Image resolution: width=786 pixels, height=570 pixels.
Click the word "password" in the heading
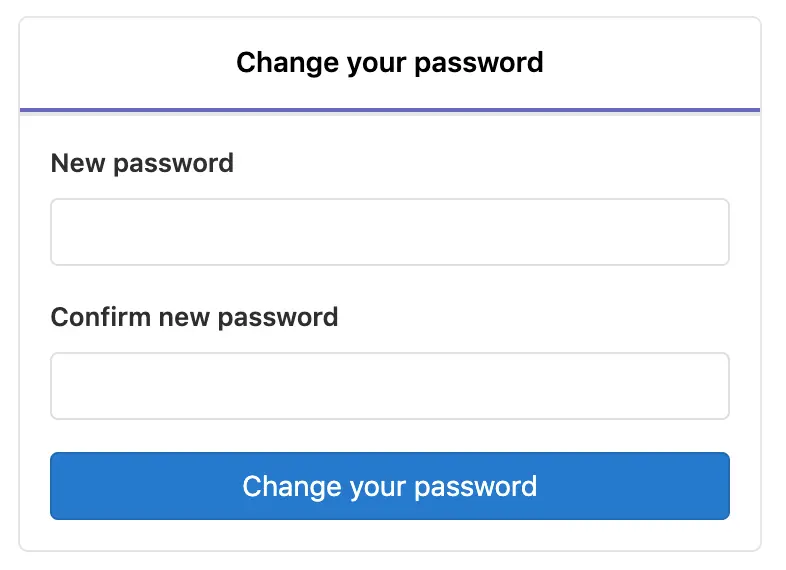(479, 64)
